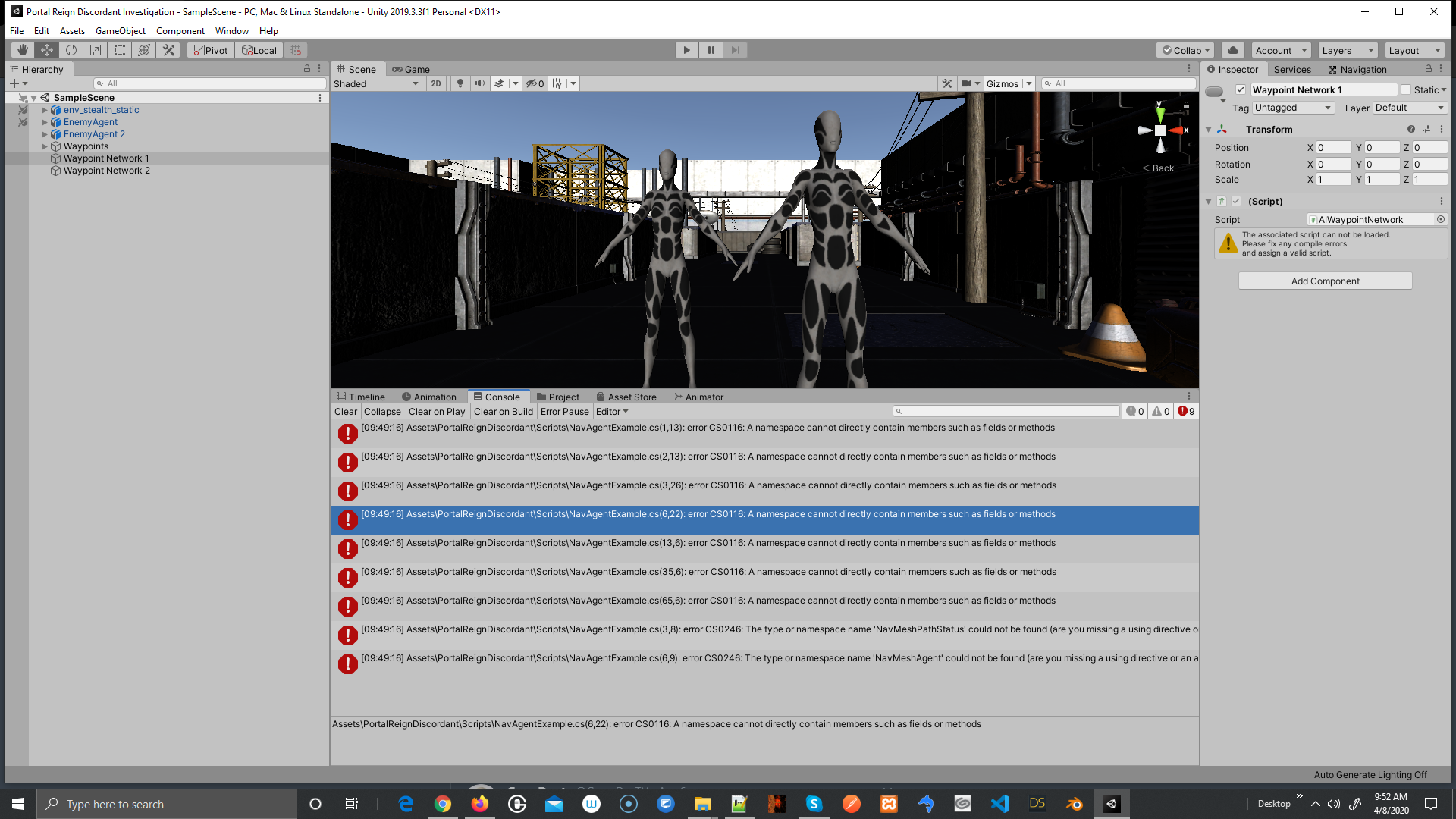The image size is (1456, 819).
Task: Select the Hand tool
Action: [21, 49]
